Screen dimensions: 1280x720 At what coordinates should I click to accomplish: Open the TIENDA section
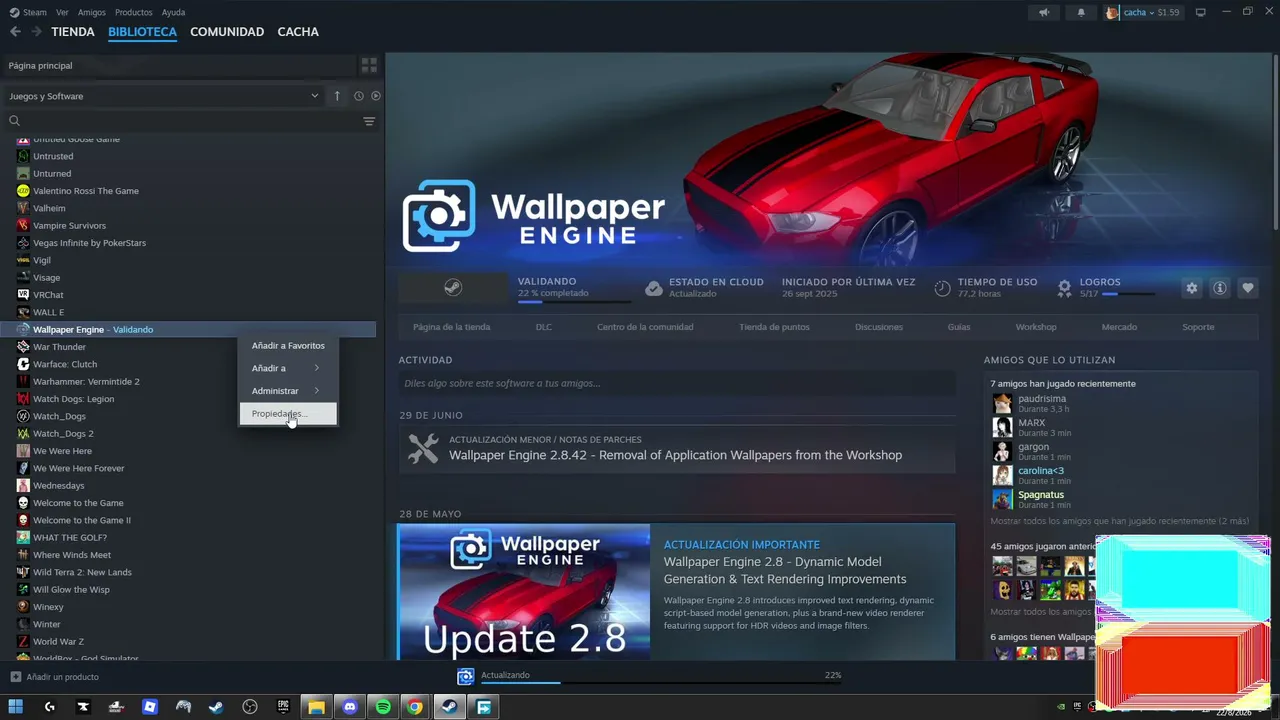73,32
